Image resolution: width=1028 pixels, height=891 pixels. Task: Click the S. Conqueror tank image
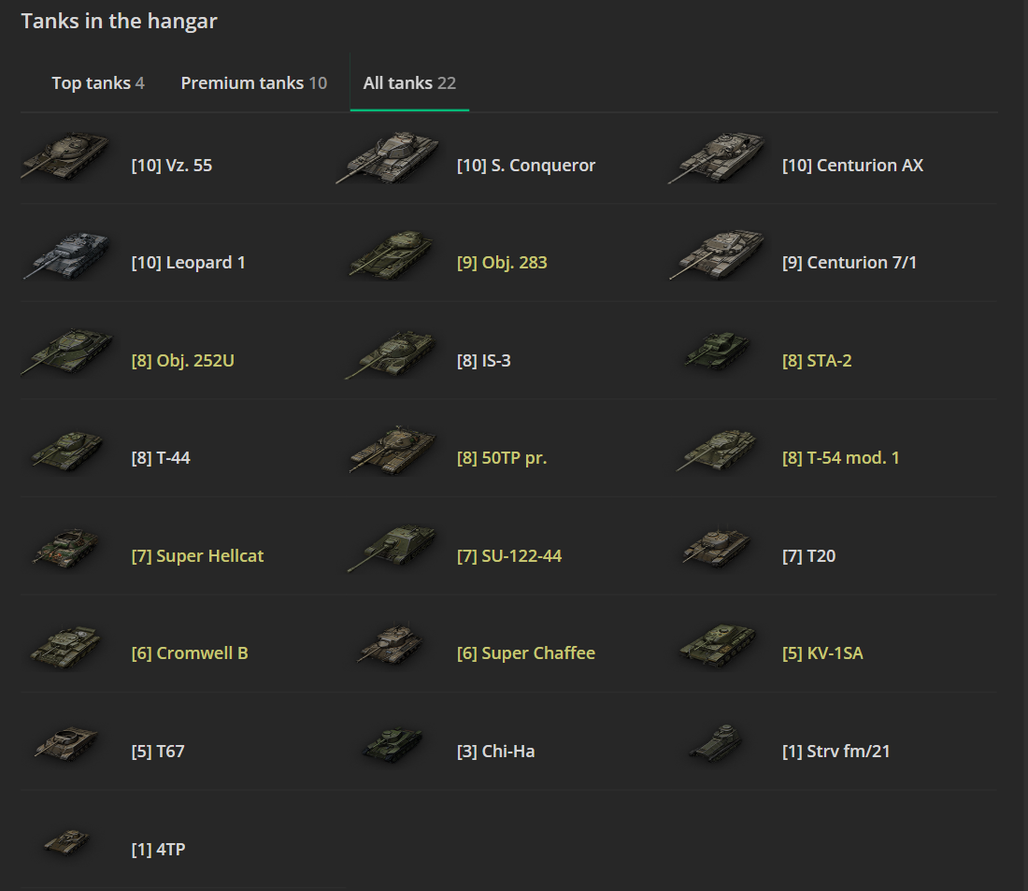tap(387, 157)
